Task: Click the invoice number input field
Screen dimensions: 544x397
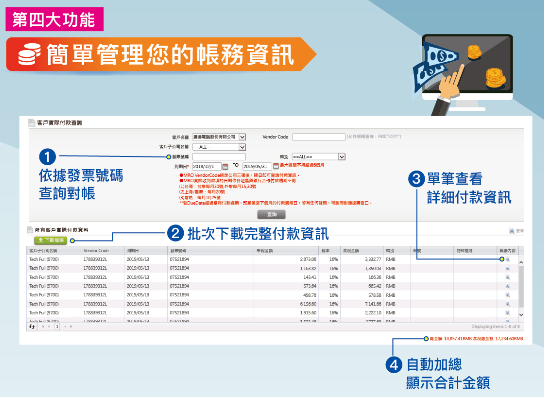Action: click(219, 157)
